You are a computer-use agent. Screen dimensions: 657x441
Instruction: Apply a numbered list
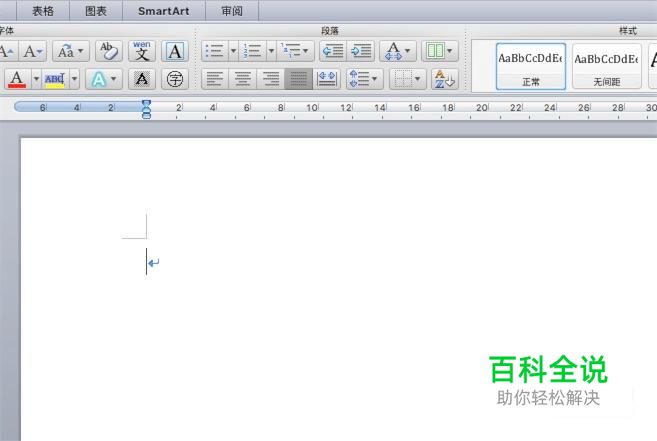coord(252,51)
